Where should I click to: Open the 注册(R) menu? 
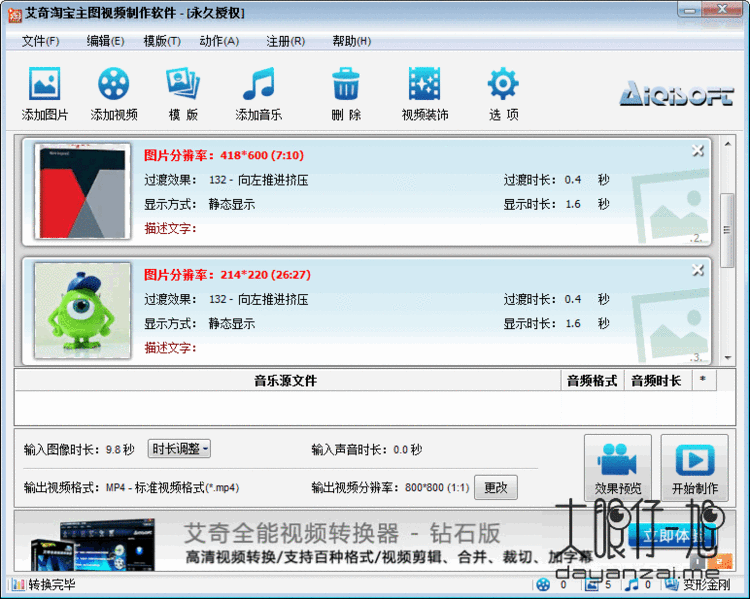point(286,41)
